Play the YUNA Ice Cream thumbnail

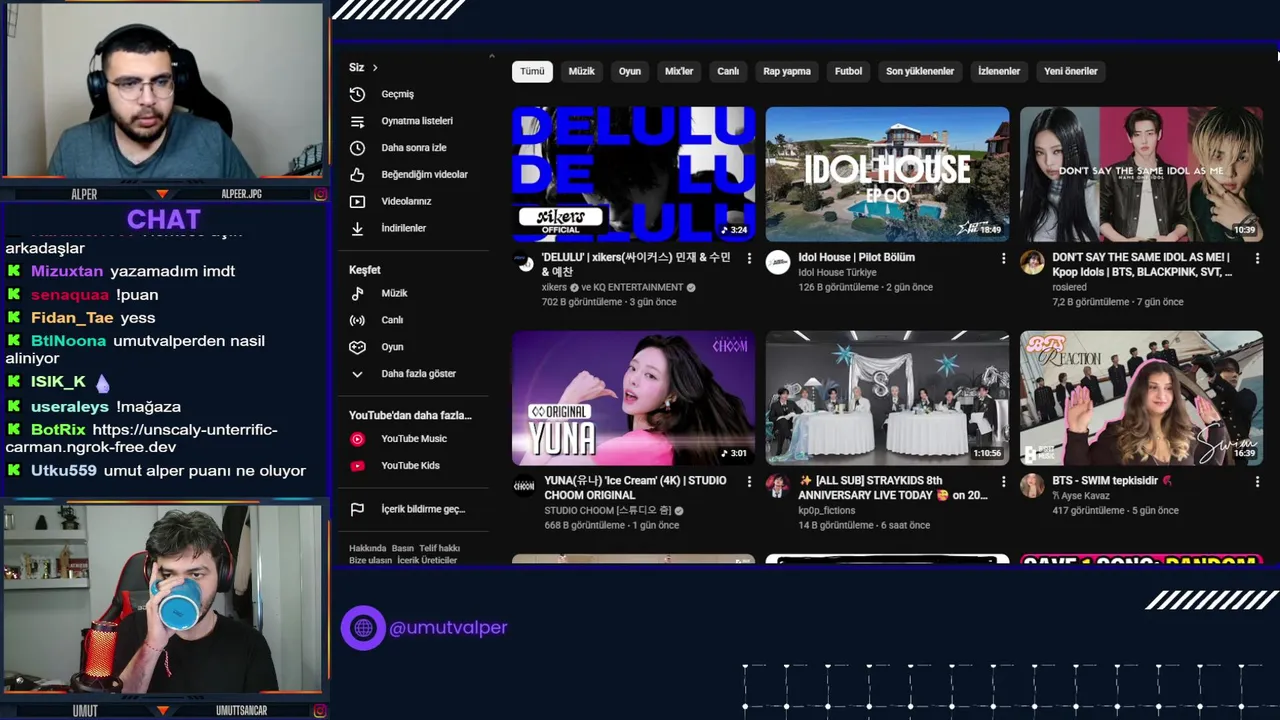[633, 398]
